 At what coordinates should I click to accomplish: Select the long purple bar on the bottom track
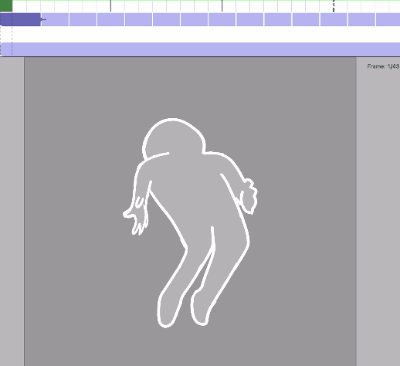(200, 49)
